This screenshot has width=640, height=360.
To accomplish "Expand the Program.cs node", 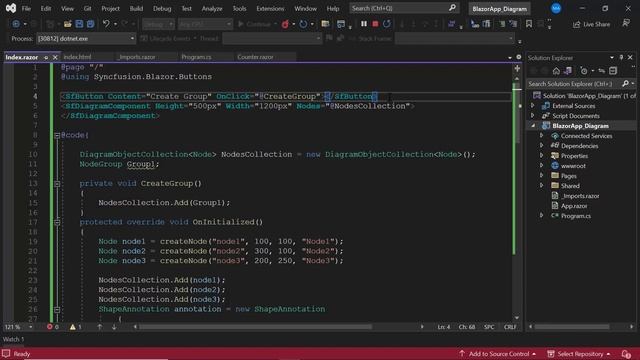I will tap(541, 216).
